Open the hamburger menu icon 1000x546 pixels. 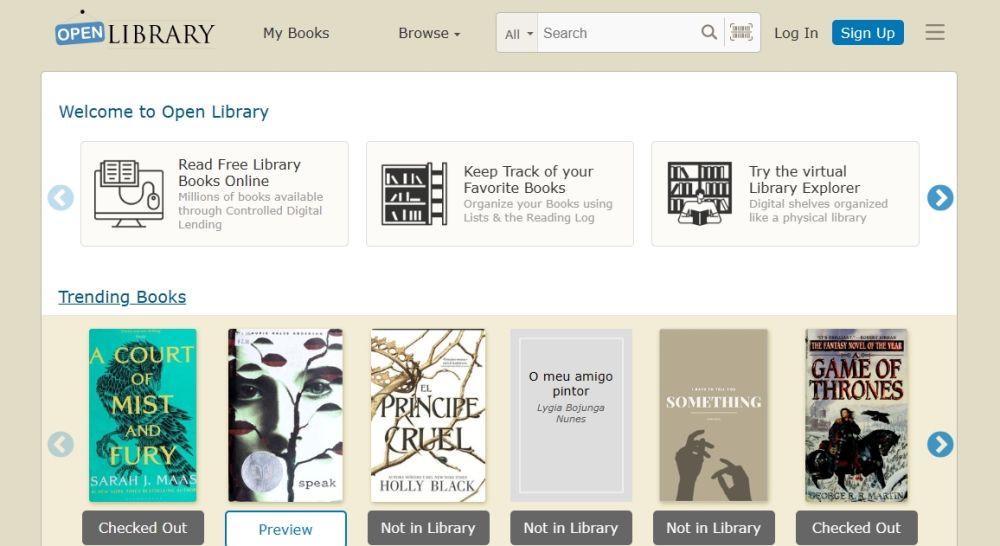point(935,32)
